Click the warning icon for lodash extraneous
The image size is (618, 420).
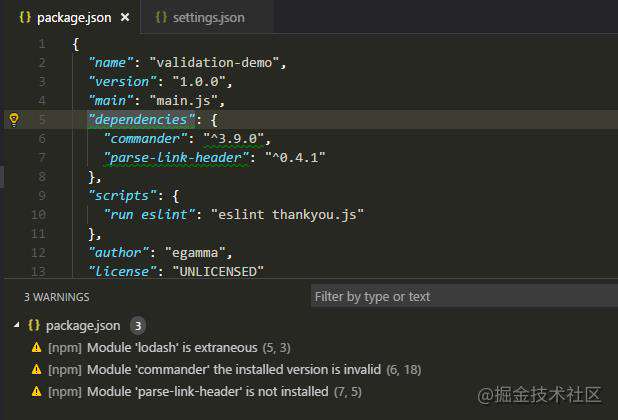click(37, 348)
